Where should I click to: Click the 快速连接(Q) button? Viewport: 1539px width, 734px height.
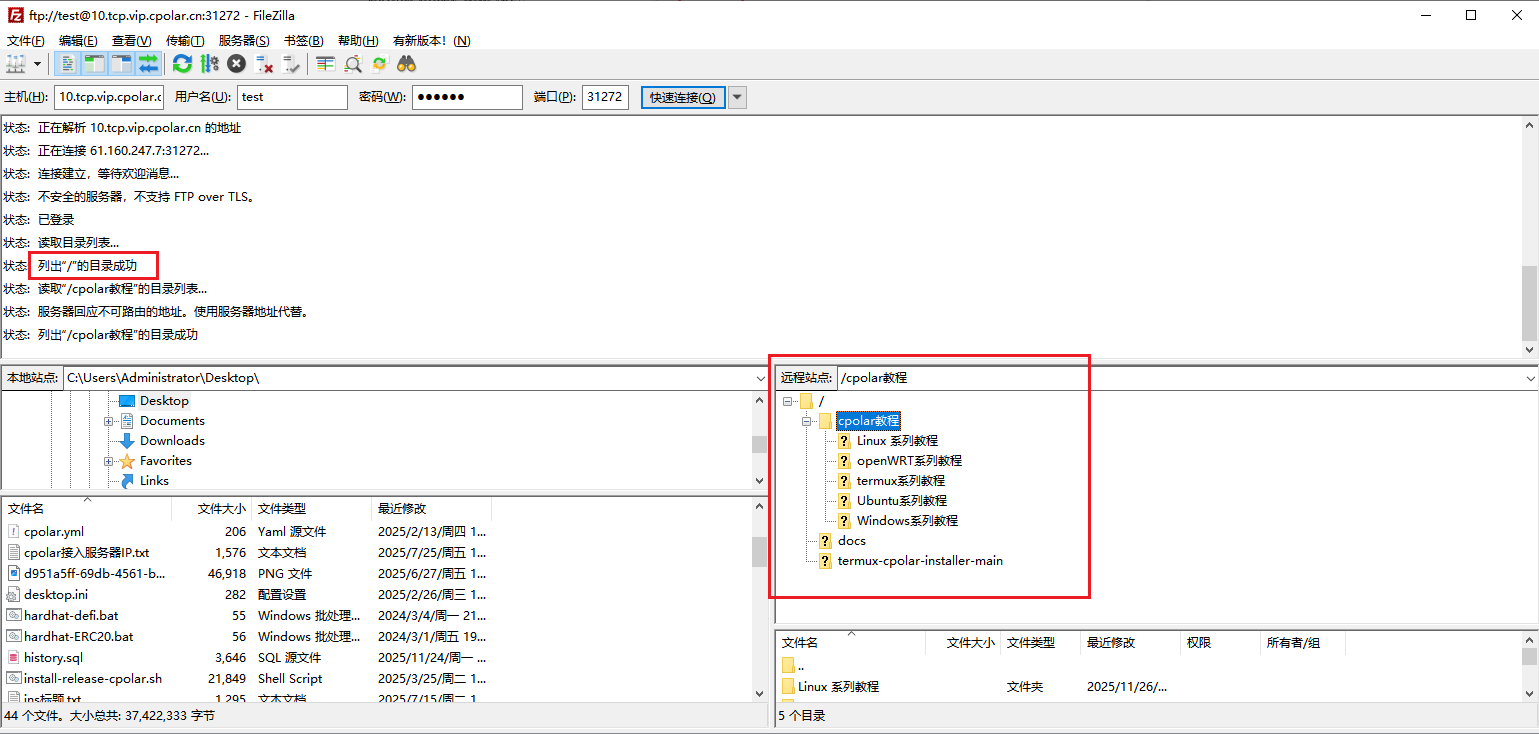(x=682, y=97)
